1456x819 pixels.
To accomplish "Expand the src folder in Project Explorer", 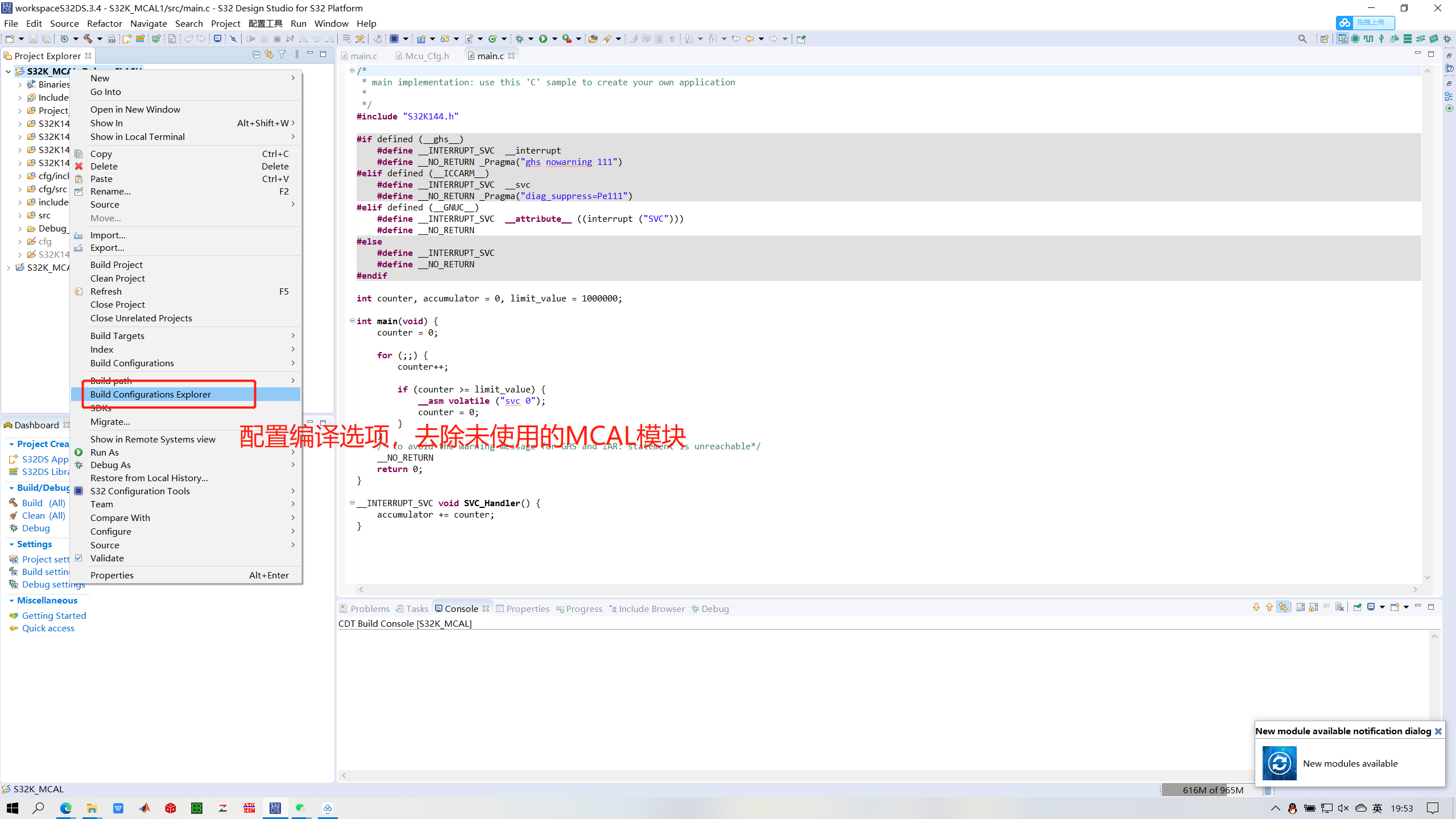I will (20, 215).
